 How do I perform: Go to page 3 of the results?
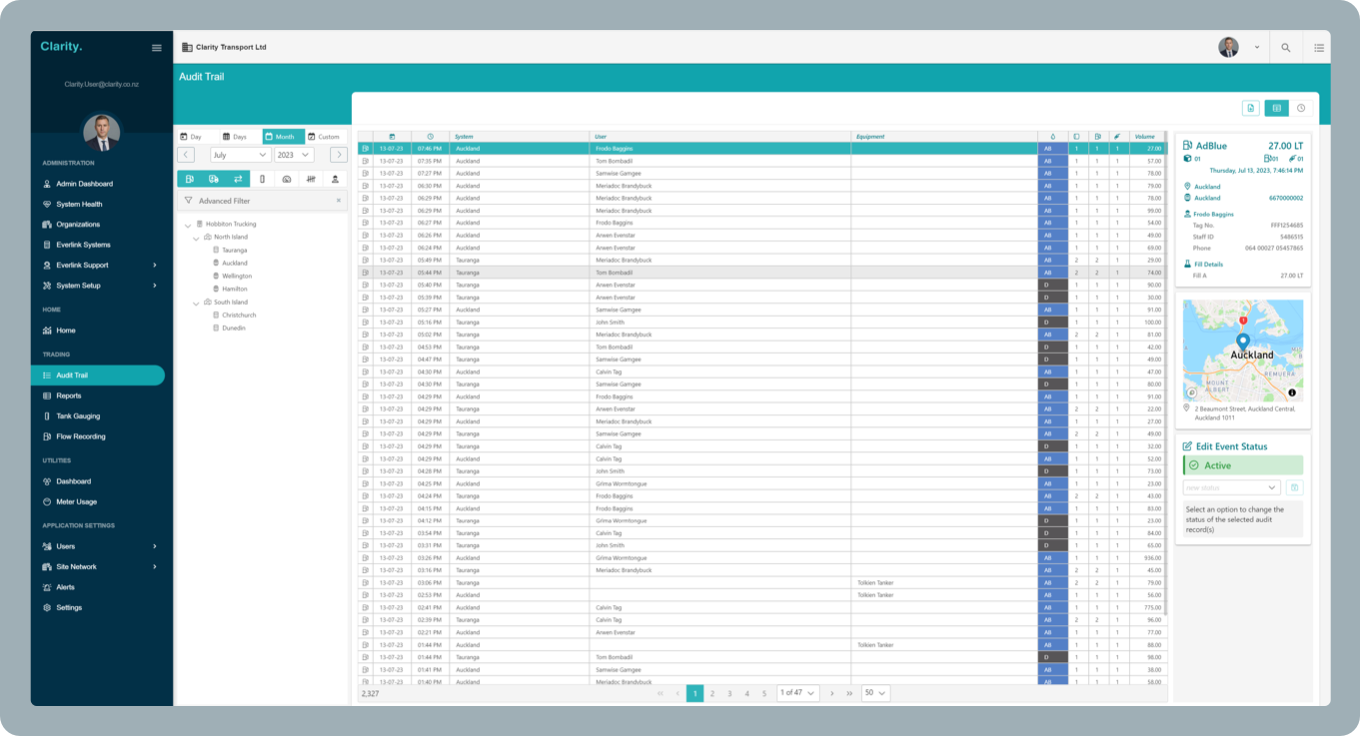729,693
